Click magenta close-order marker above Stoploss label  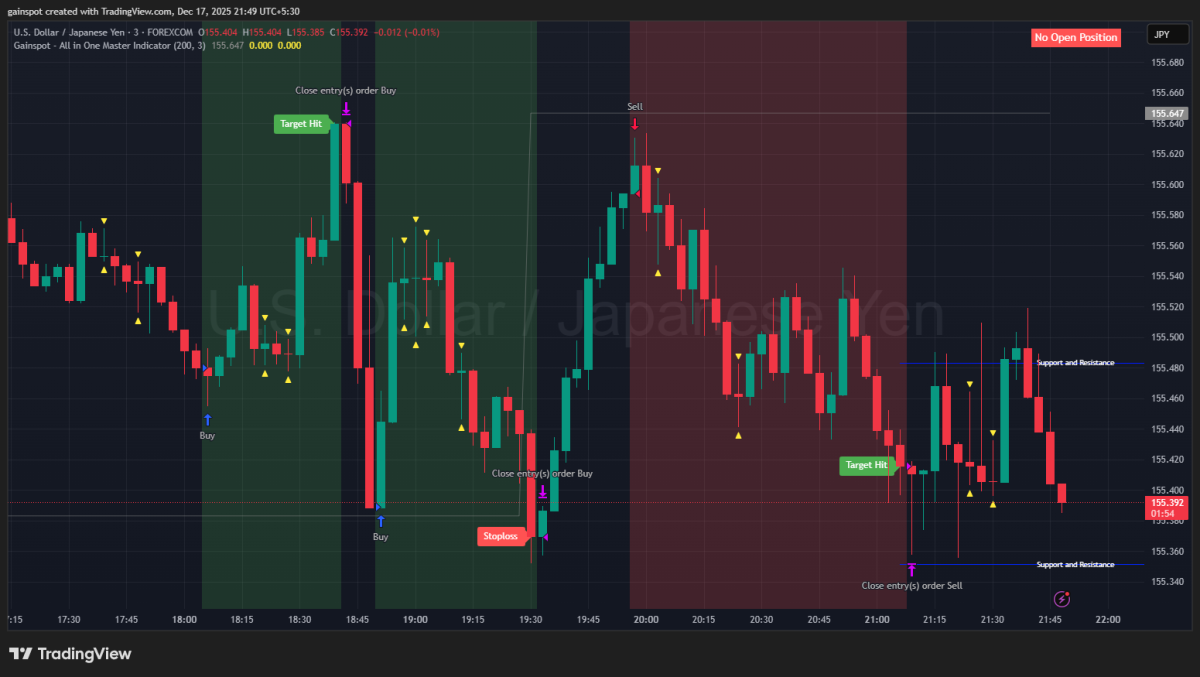tap(542, 492)
